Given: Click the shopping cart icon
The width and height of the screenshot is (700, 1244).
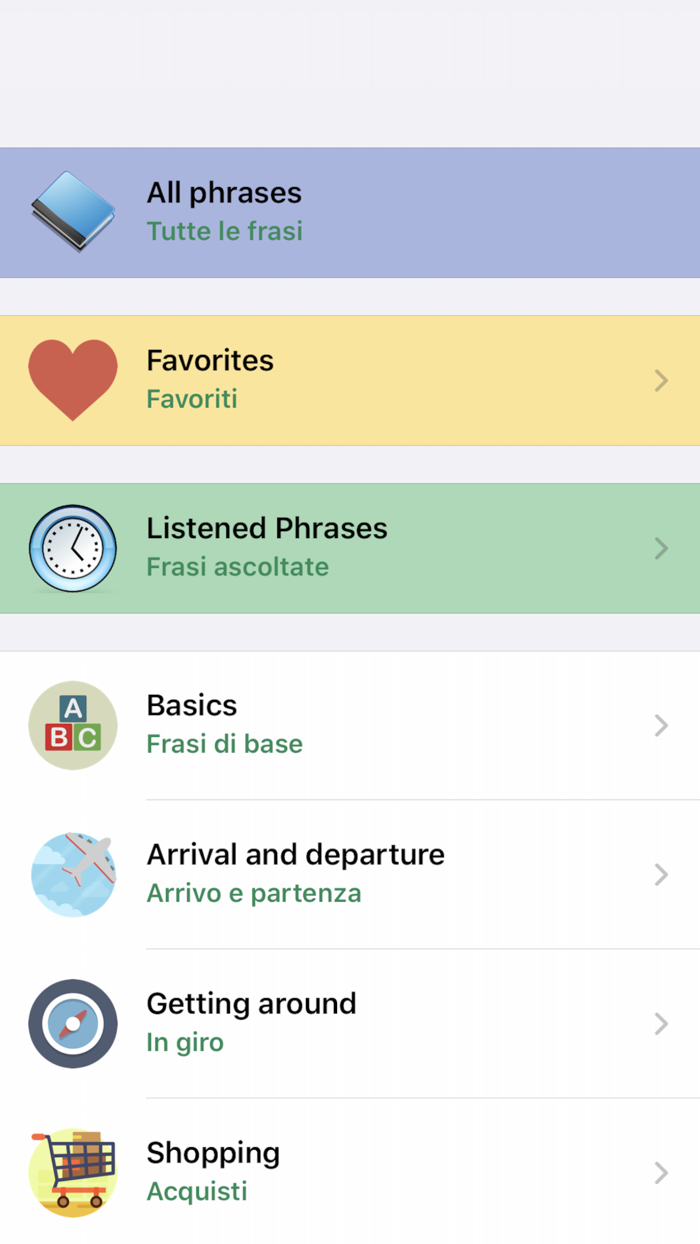Looking at the screenshot, I should click(x=72, y=1172).
